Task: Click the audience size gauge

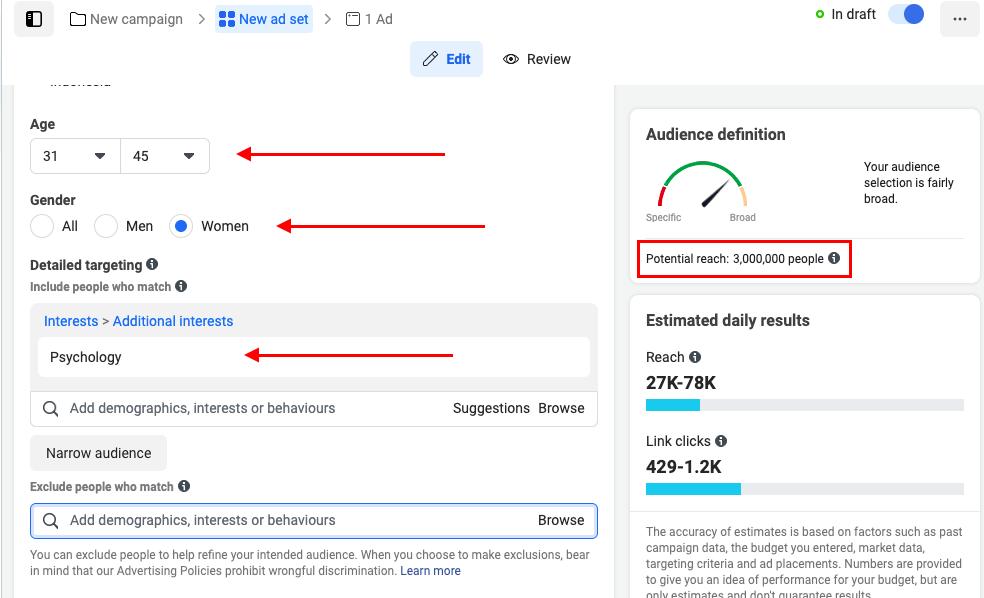Action: click(702, 184)
